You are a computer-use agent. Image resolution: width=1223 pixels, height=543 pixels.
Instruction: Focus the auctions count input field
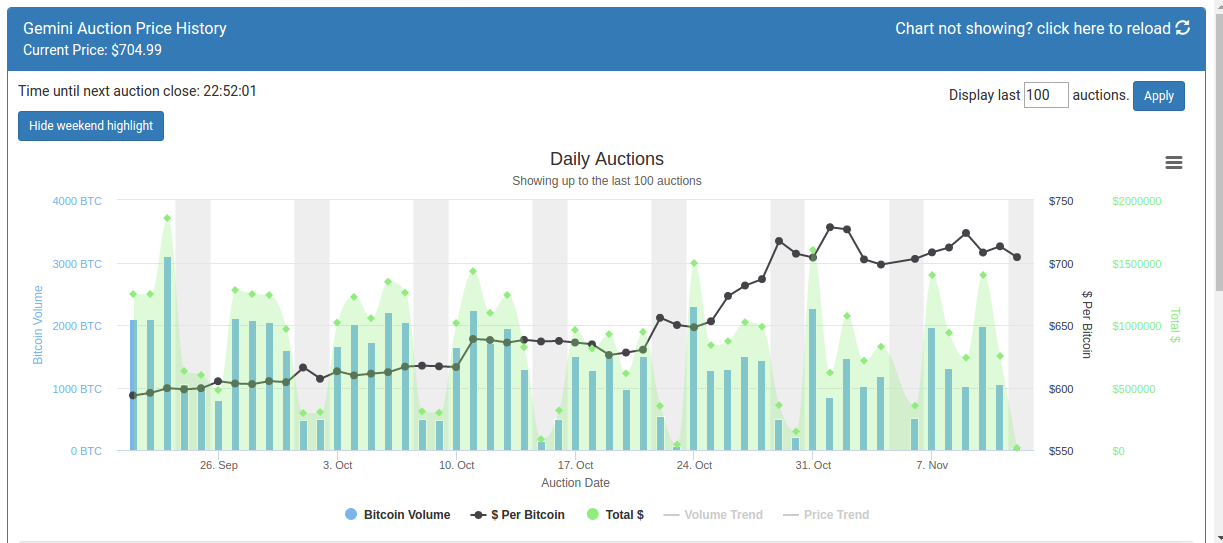coord(1046,95)
